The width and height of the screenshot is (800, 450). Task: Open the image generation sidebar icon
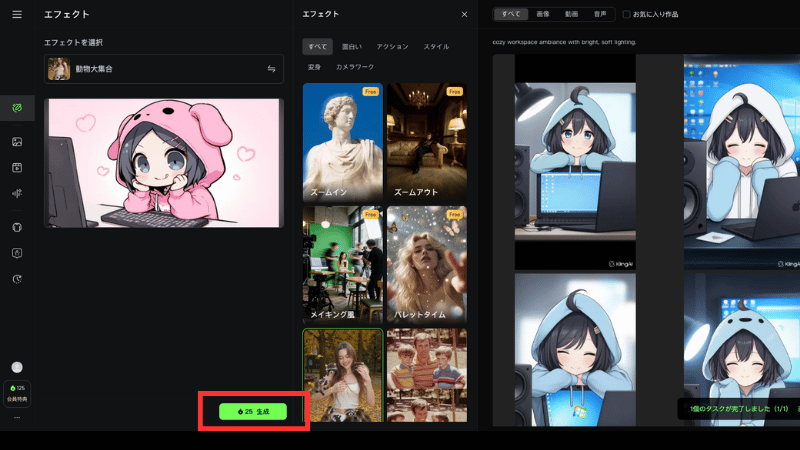[x=17, y=142]
